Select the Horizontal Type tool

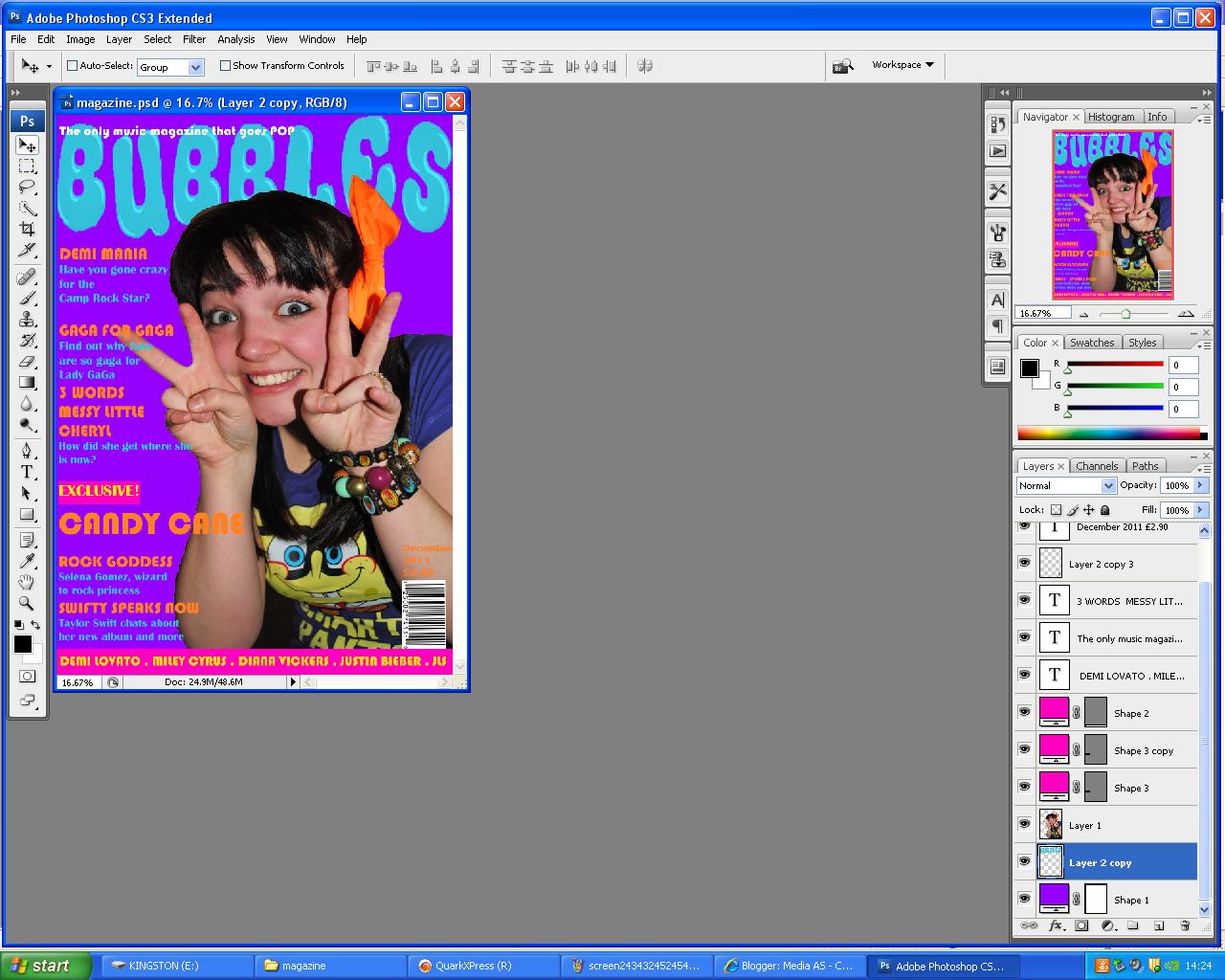27,472
